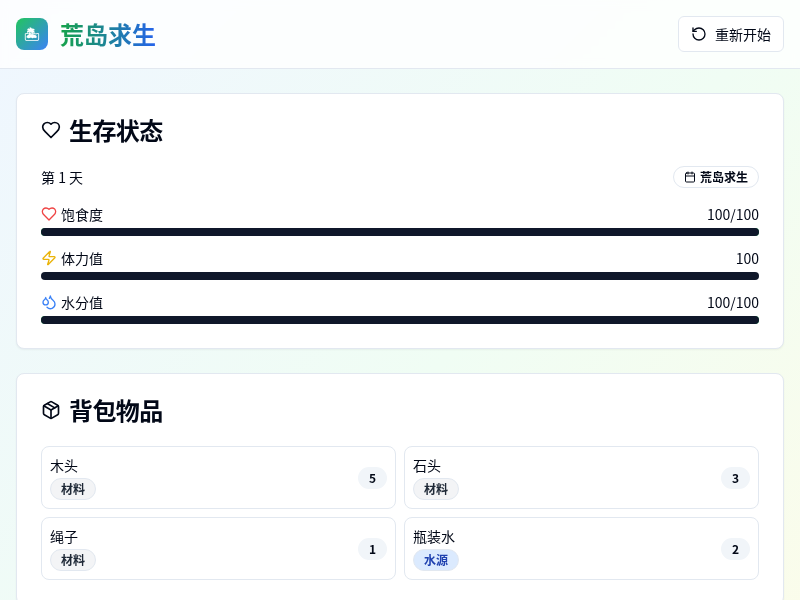Click the 饱食度 progress bar
Viewport: 800px width, 600px height.
coord(400,231)
